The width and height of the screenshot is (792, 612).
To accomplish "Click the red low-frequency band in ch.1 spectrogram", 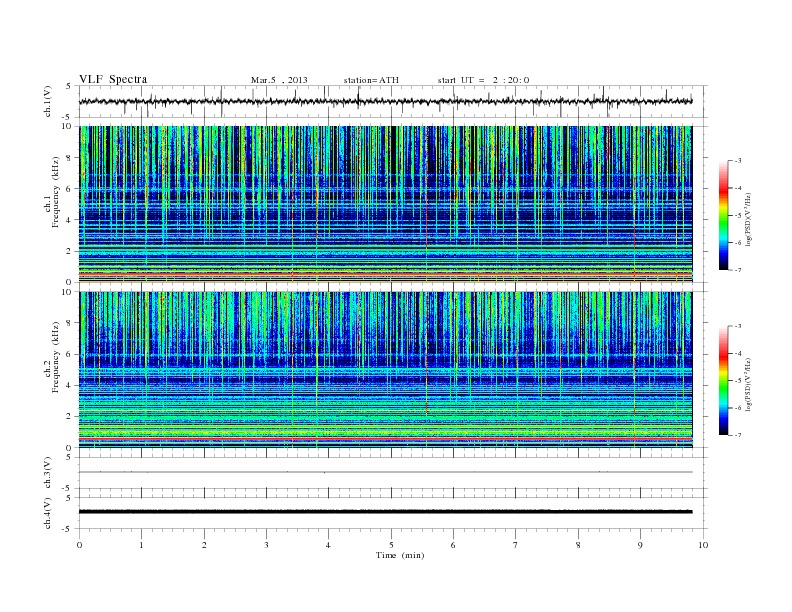I will (385, 273).
